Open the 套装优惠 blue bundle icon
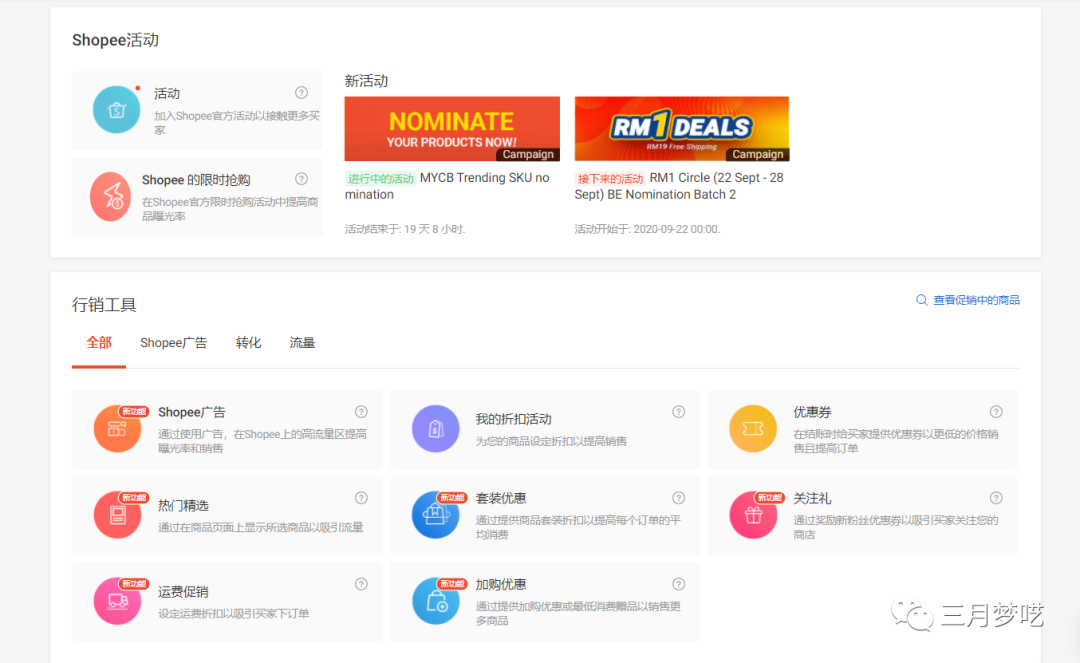Viewport: 1080px width, 663px height. tap(435, 515)
